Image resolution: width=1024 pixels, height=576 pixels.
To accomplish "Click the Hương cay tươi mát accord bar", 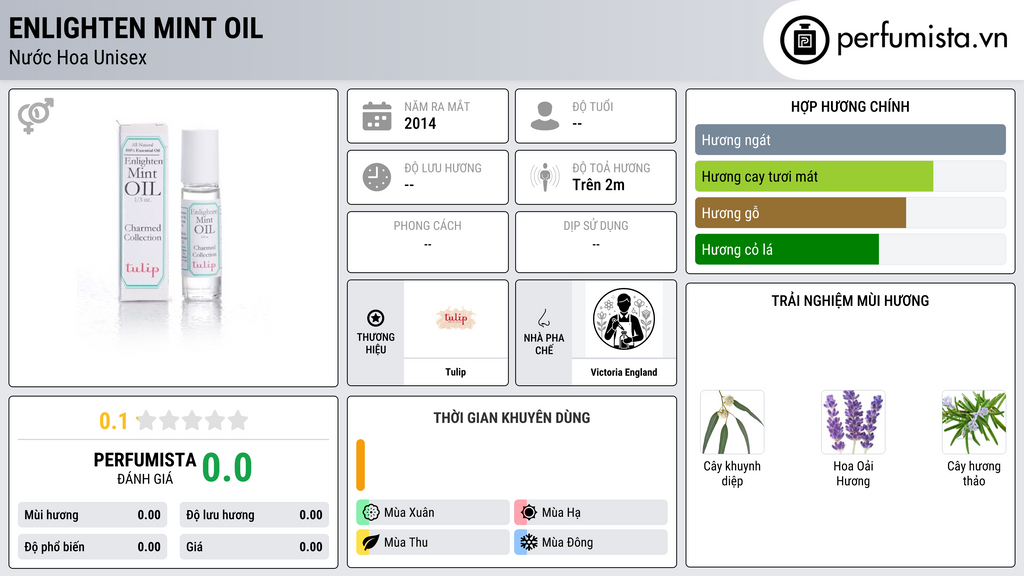I will 850,176.
